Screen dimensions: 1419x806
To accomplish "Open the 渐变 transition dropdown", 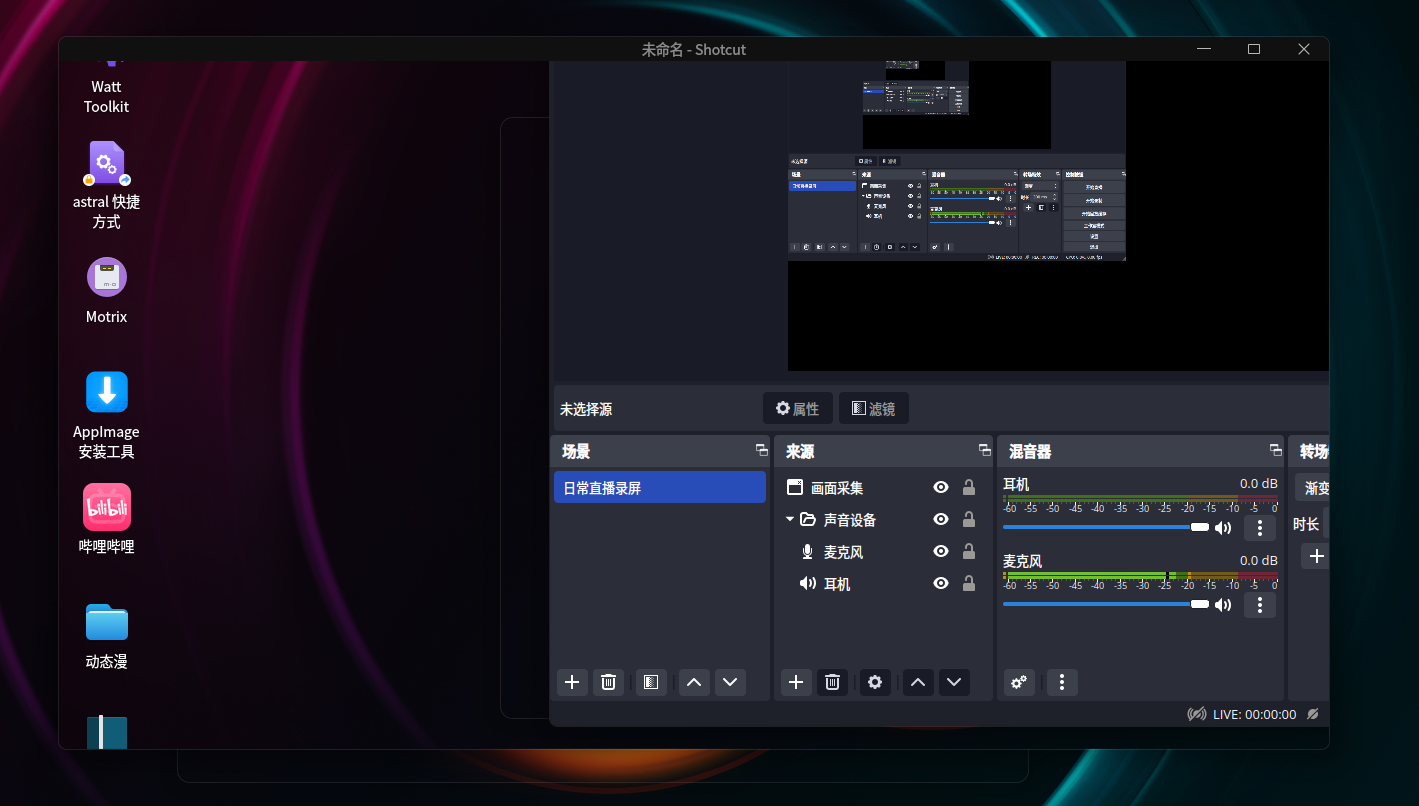I will [x=1312, y=488].
